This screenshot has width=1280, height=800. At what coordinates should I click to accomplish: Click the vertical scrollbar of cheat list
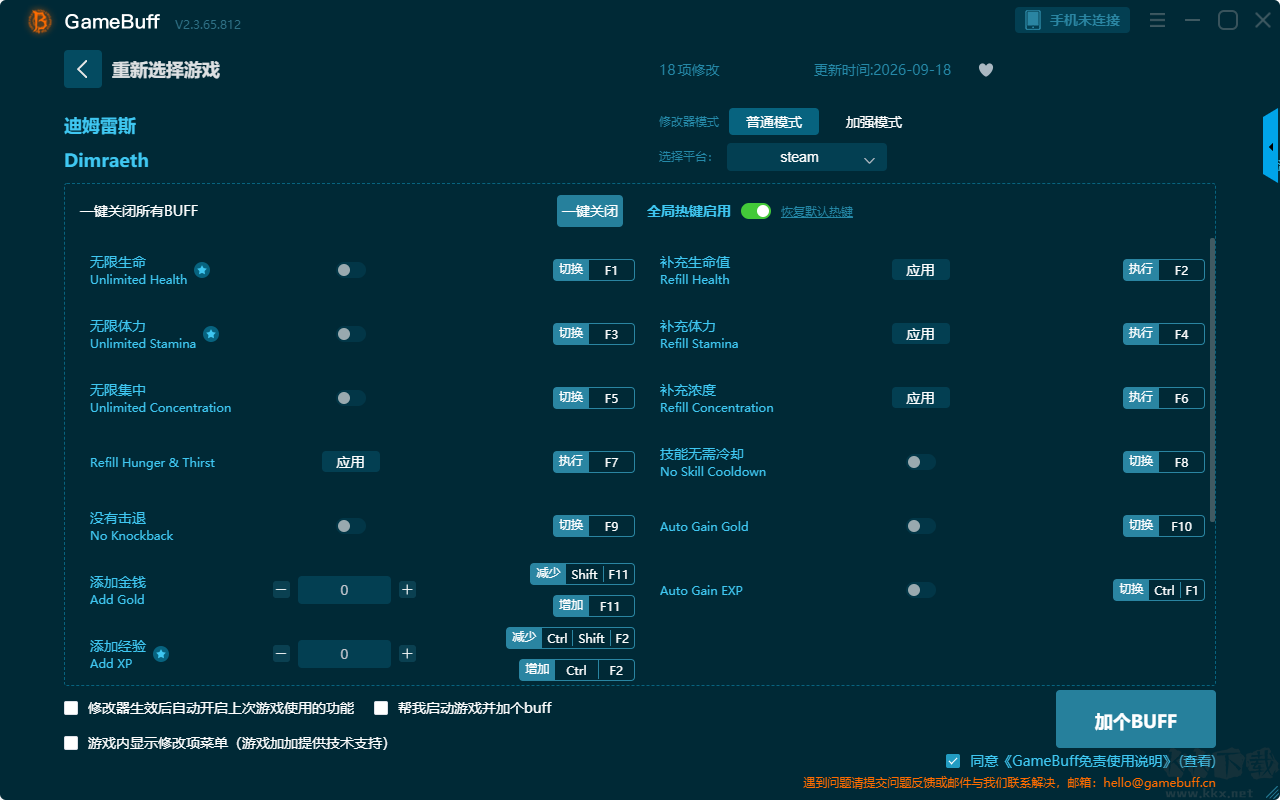(1213, 380)
